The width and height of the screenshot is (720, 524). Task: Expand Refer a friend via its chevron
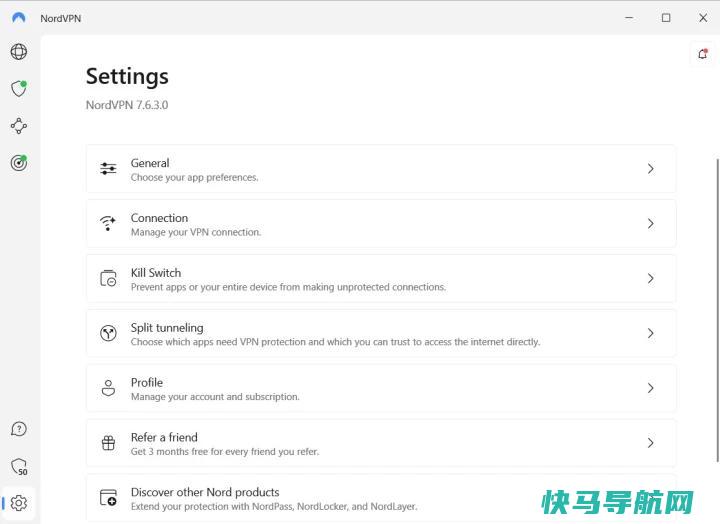[x=651, y=443]
